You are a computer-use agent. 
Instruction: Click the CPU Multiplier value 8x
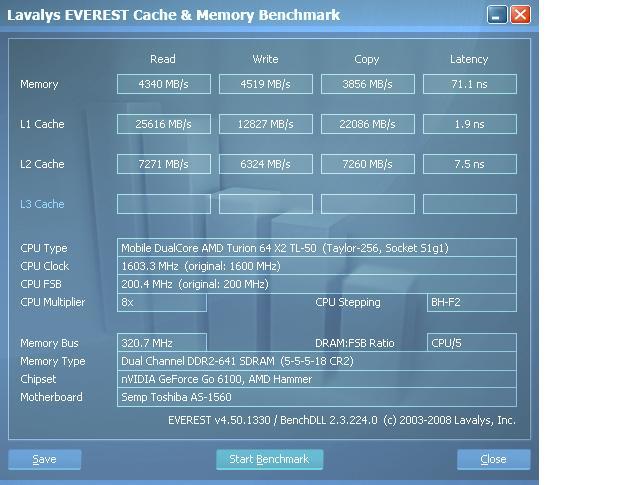pos(162,303)
